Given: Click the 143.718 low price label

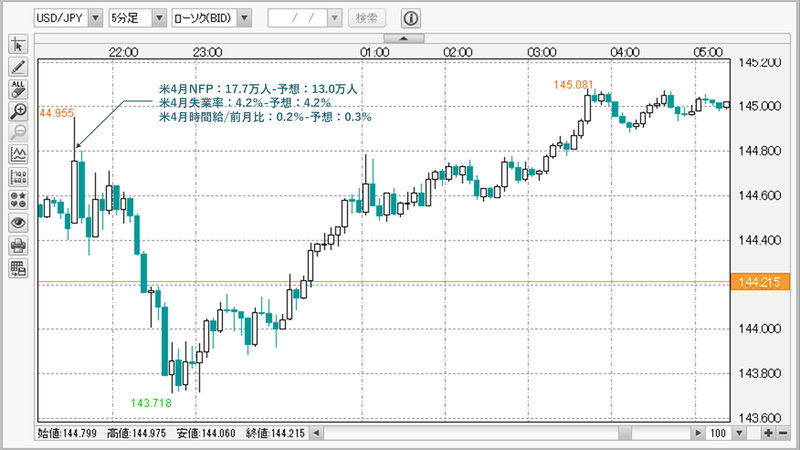Looking at the screenshot, I should tap(151, 403).
